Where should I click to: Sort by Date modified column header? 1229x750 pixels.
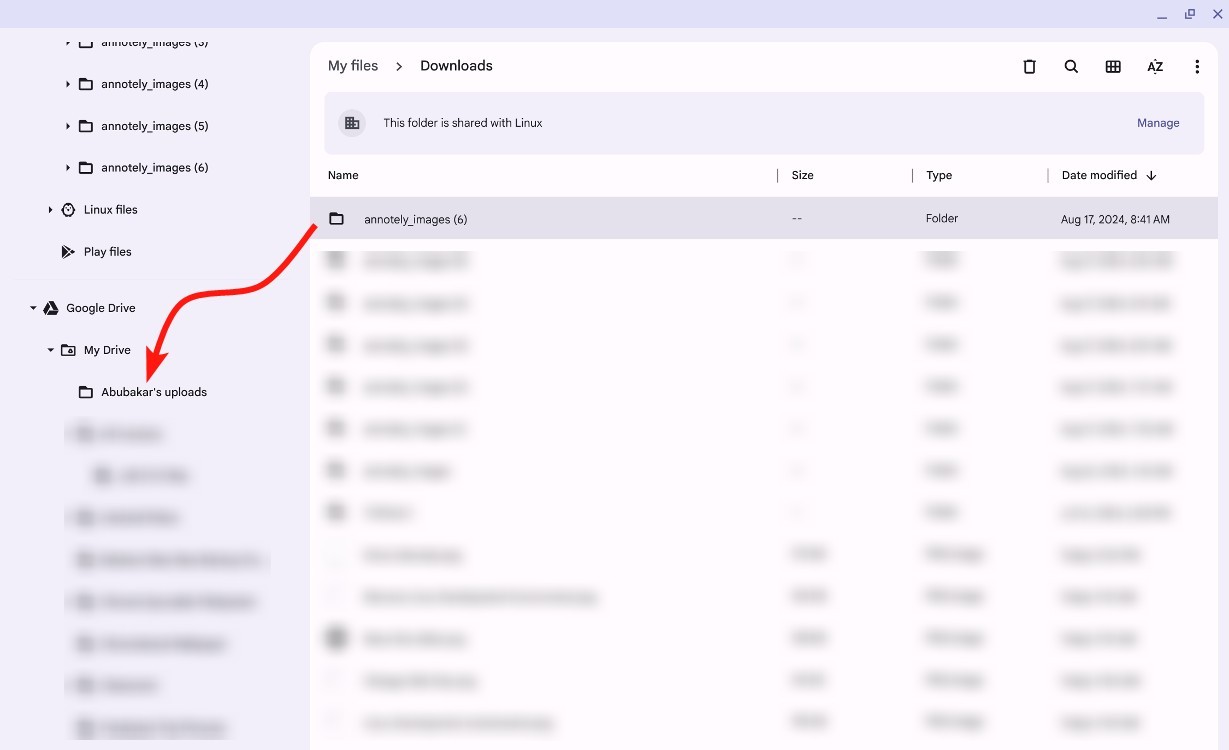tap(1099, 175)
